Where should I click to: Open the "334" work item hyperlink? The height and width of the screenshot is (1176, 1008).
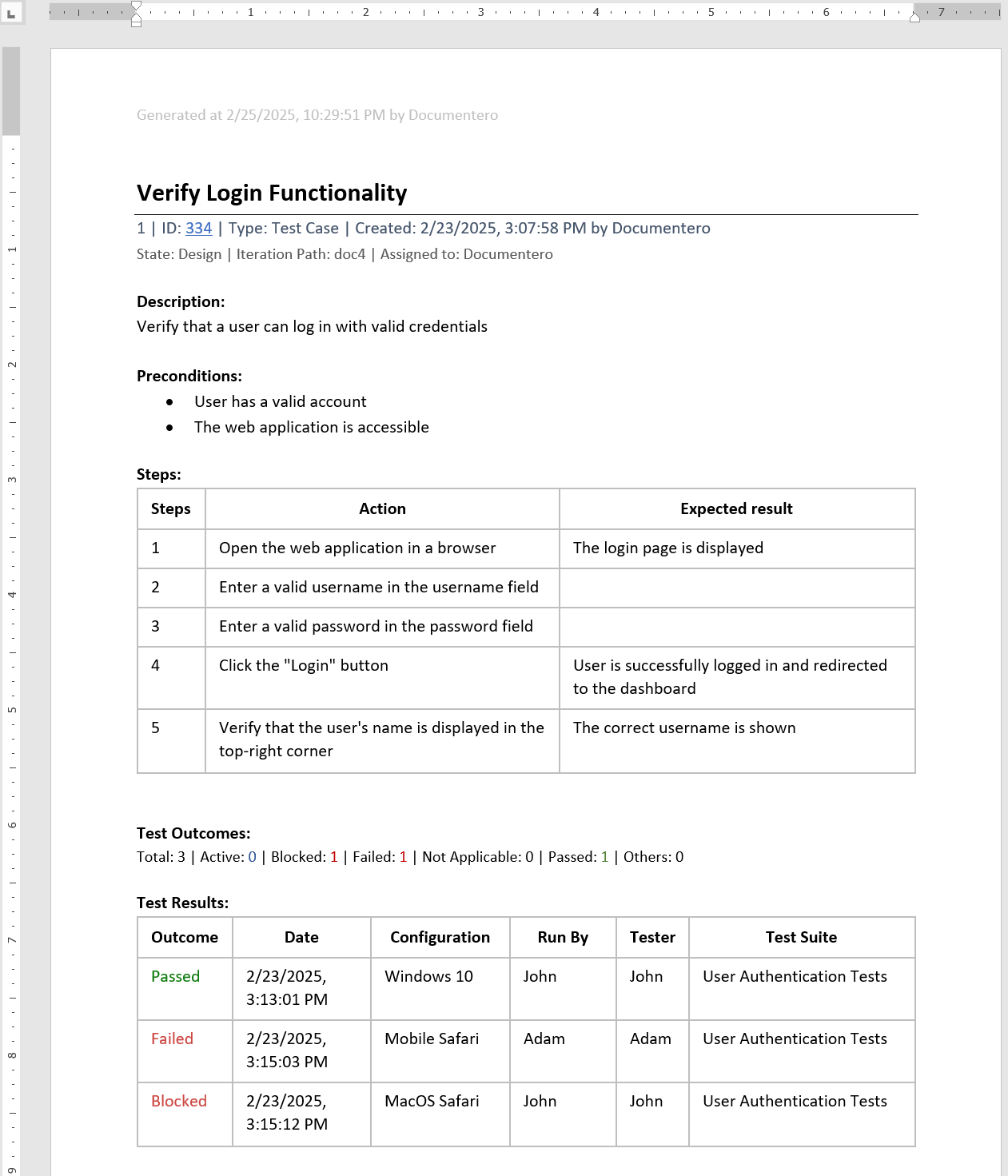coord(198,228)
